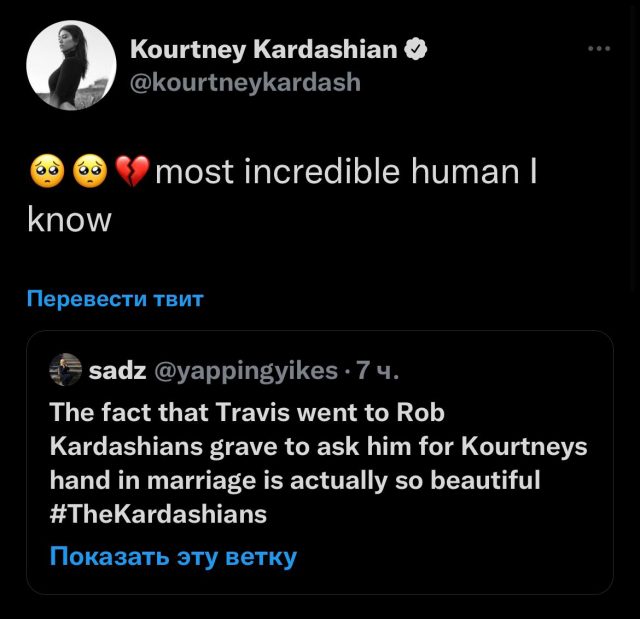Click "Rob" in the quoted tweet text
Viewport: 640px width, 619px height.
(x=420, y=411)
